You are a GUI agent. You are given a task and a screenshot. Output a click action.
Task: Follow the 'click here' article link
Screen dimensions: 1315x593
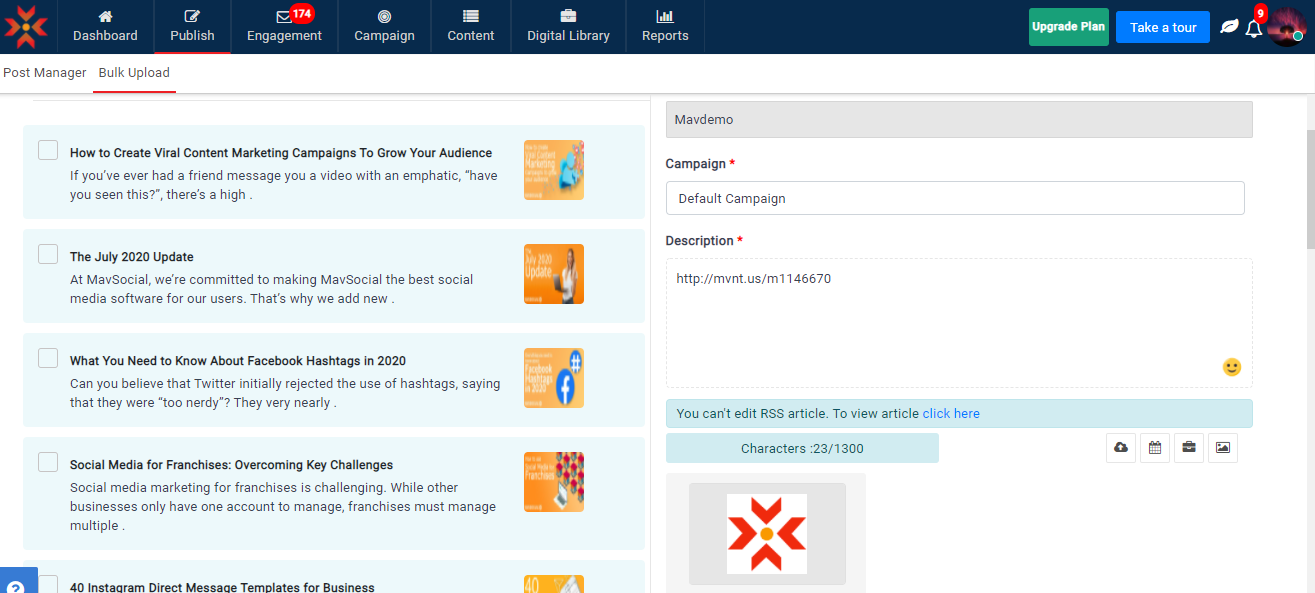click(x=951, y=414)
